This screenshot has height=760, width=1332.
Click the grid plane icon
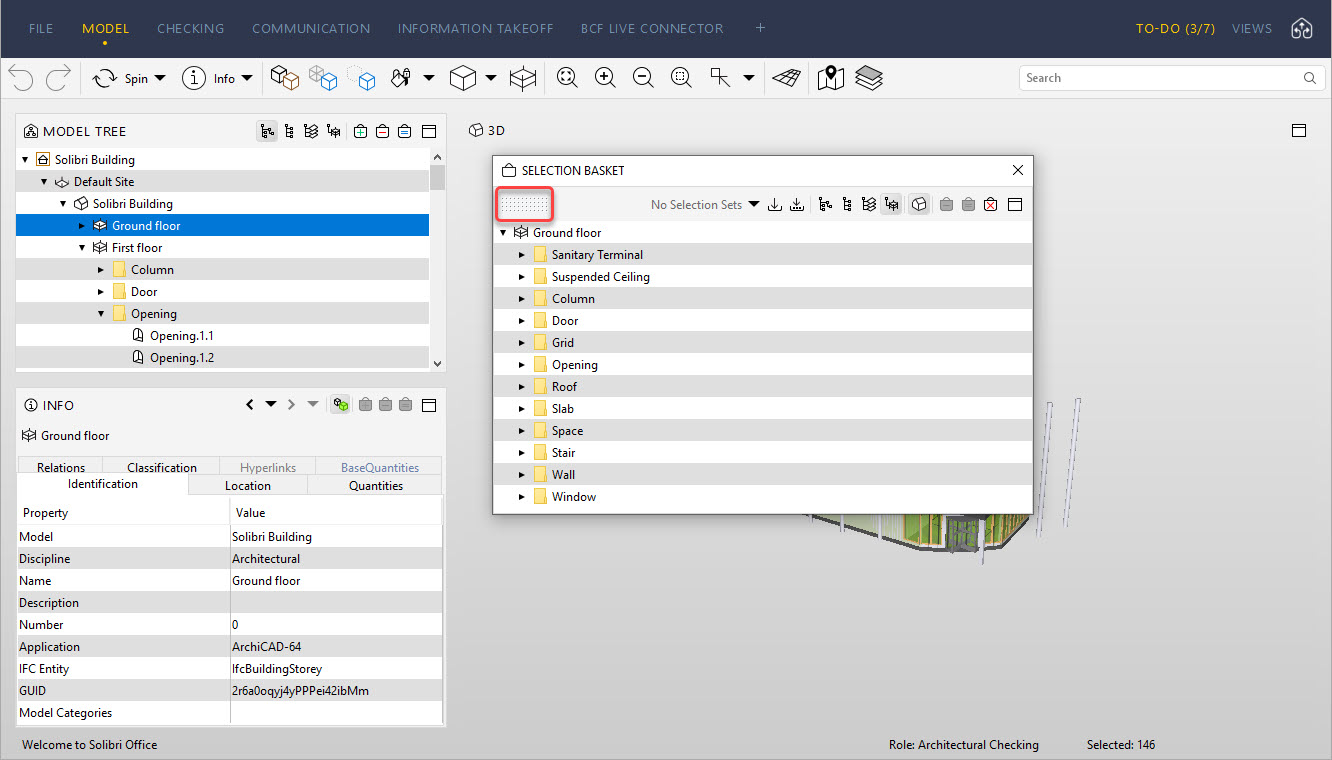pos(789,78)
